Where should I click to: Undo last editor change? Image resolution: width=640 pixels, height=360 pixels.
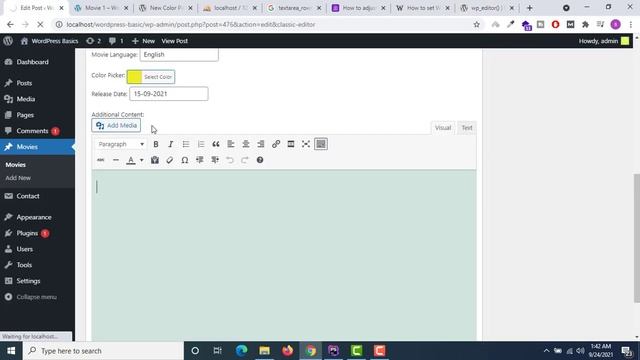click(x=230, y=160)
